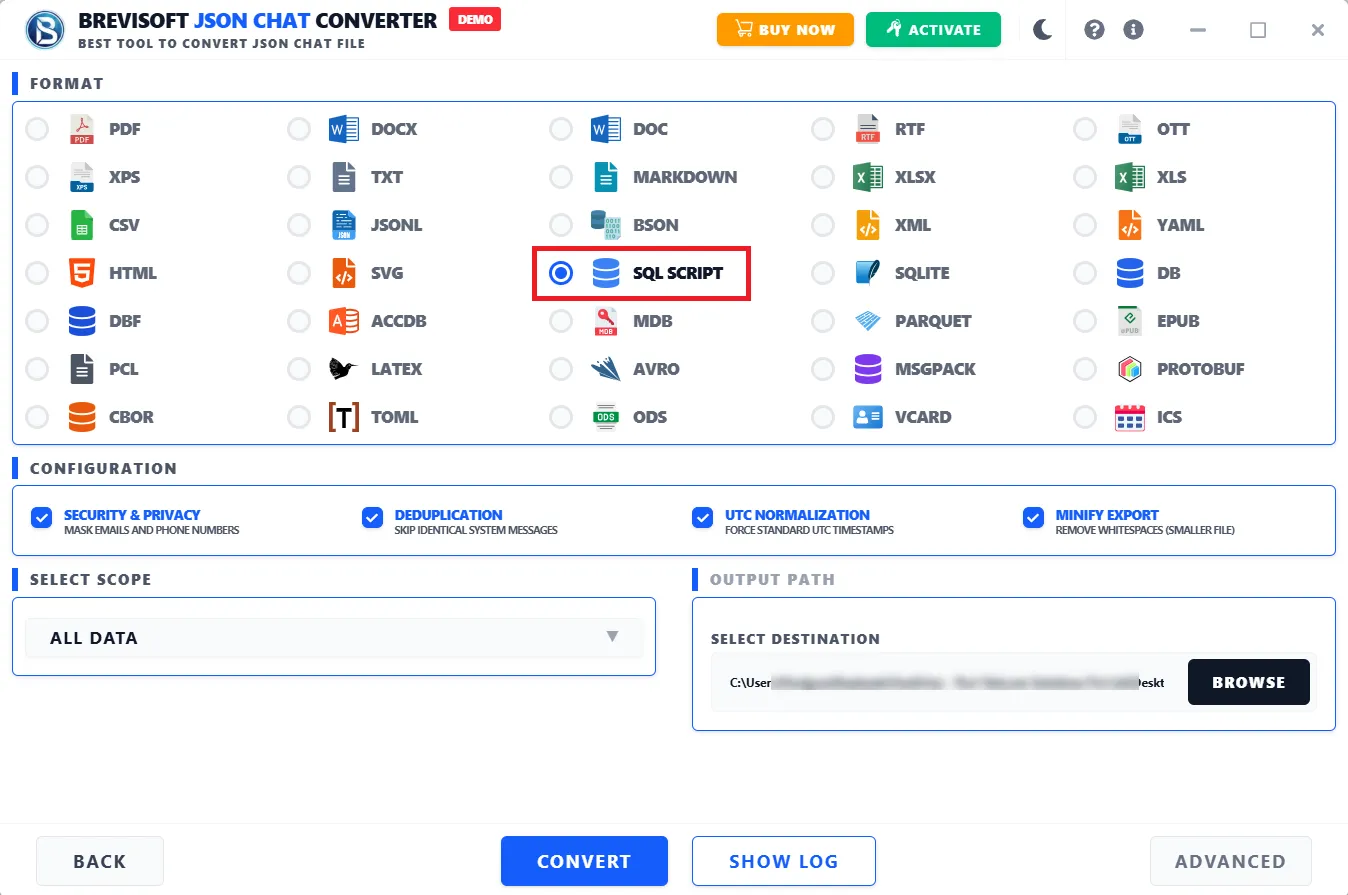
Task: Click the MSGPACK purple database icon
Action: (868, 369)
